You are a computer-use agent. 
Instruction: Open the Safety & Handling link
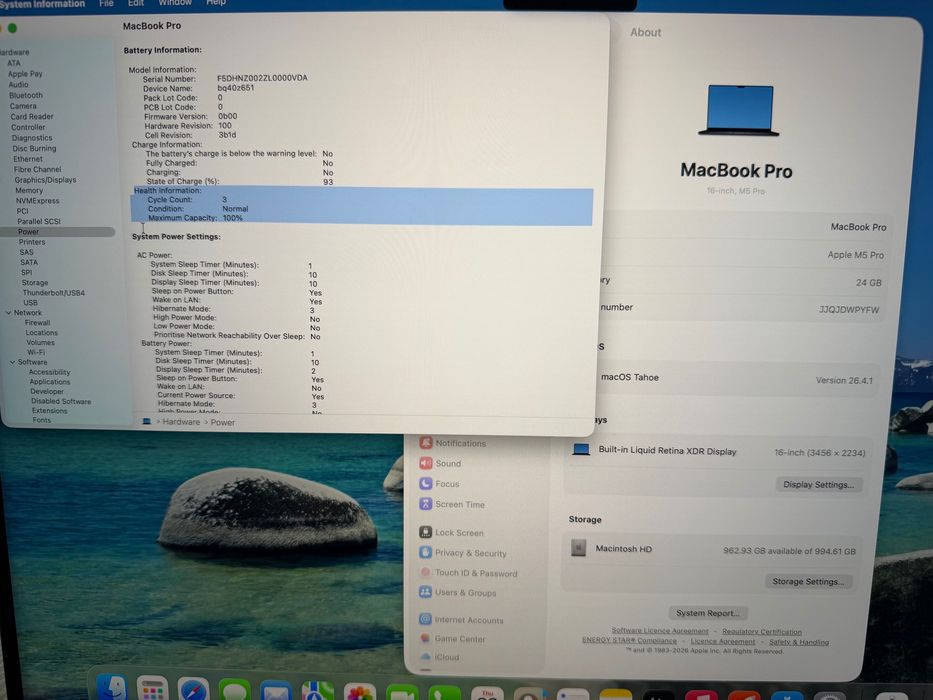[799, 642]
